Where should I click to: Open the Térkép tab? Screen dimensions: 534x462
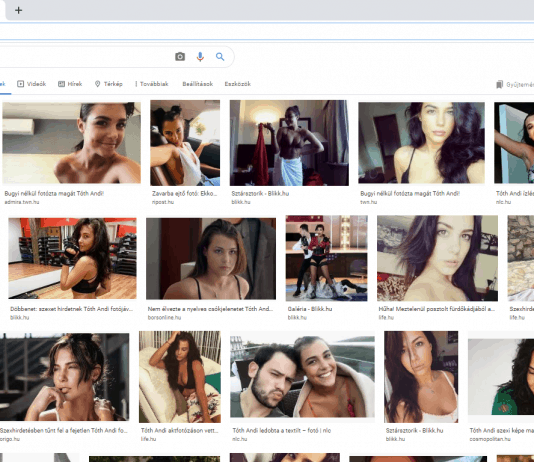point(108,84)
